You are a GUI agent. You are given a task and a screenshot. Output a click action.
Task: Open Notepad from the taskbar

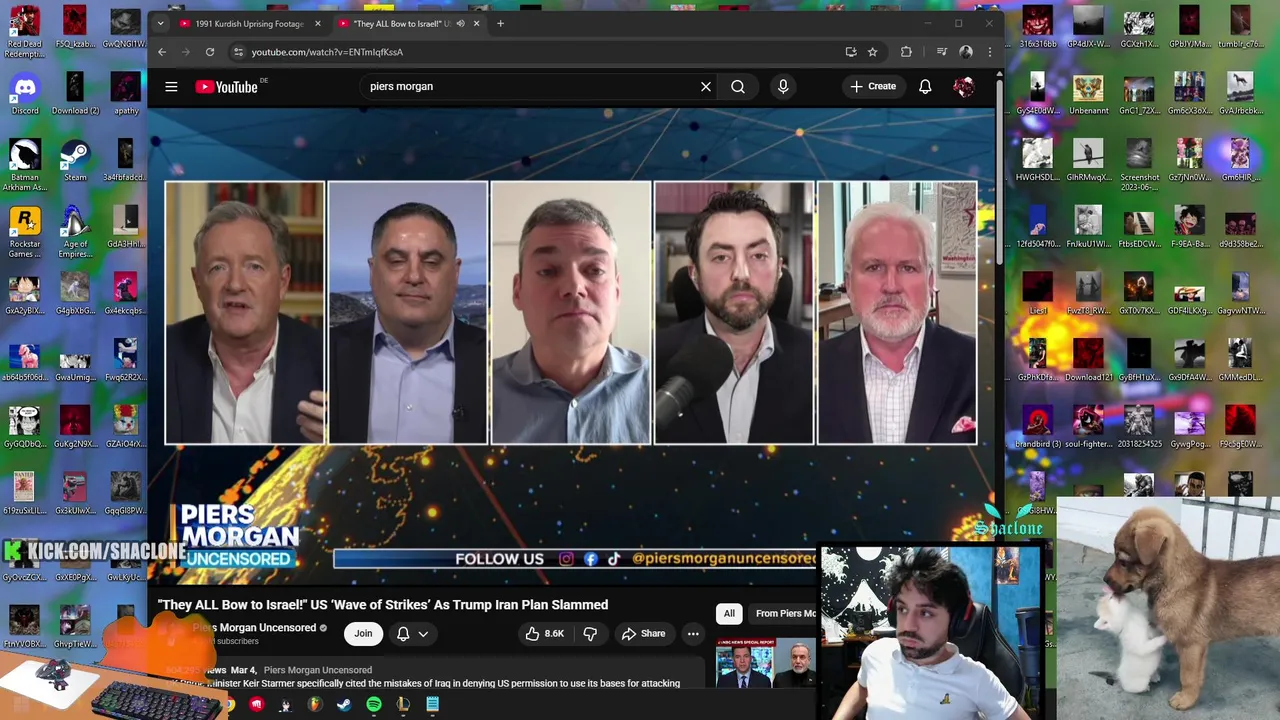click(432, 705)
